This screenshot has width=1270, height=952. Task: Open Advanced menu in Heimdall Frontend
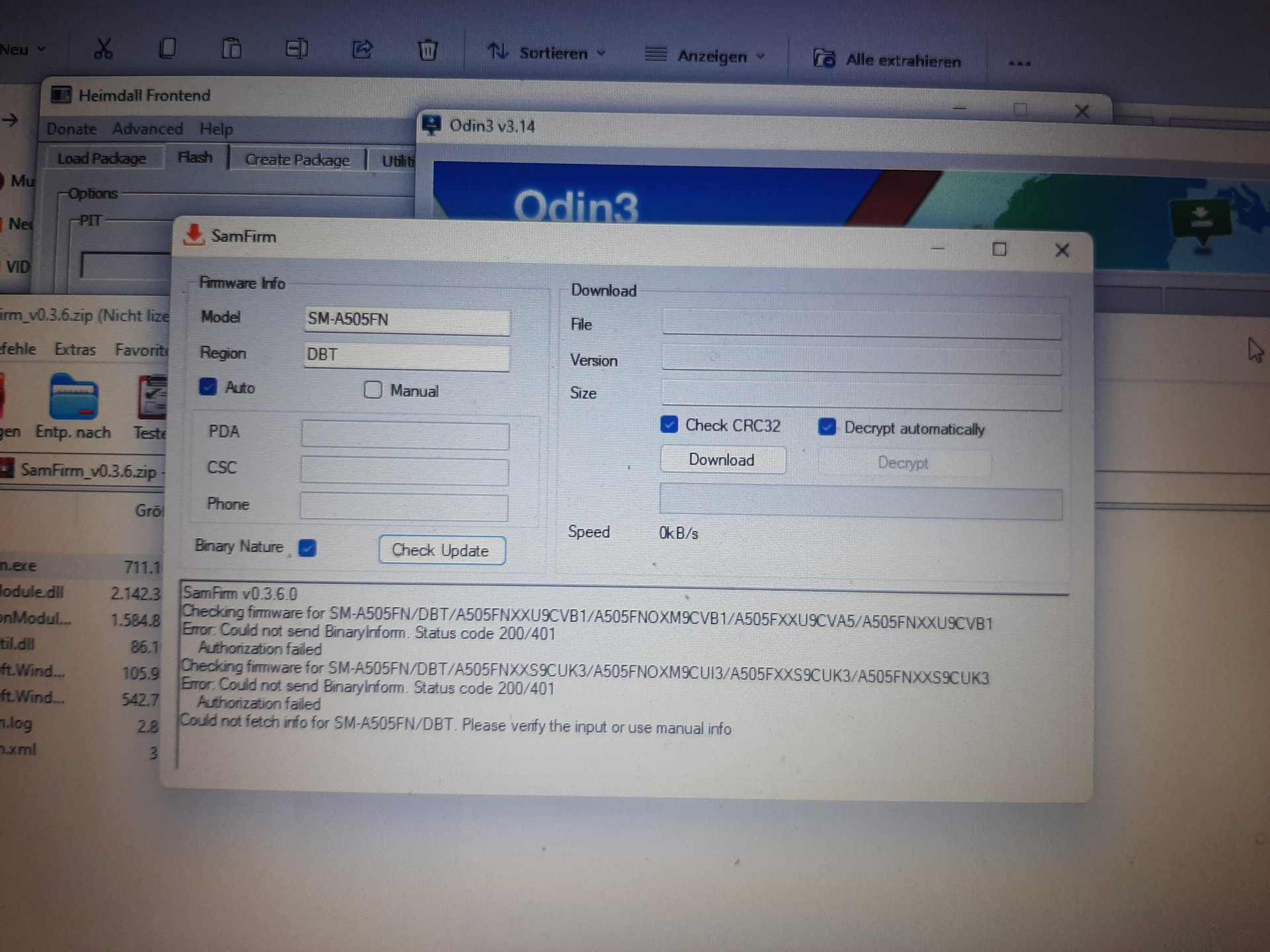pos(148,129)
